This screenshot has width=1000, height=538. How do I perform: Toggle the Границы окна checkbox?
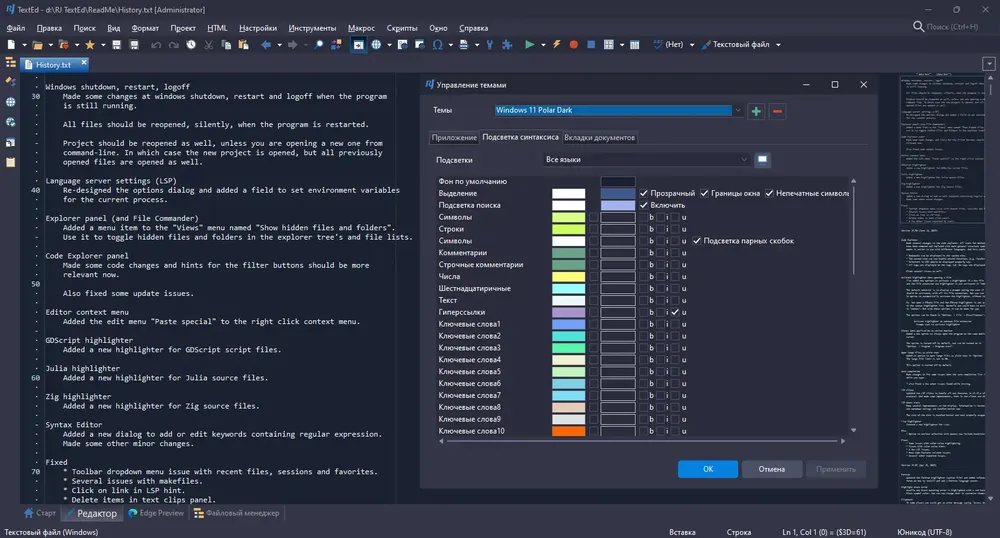704,193
